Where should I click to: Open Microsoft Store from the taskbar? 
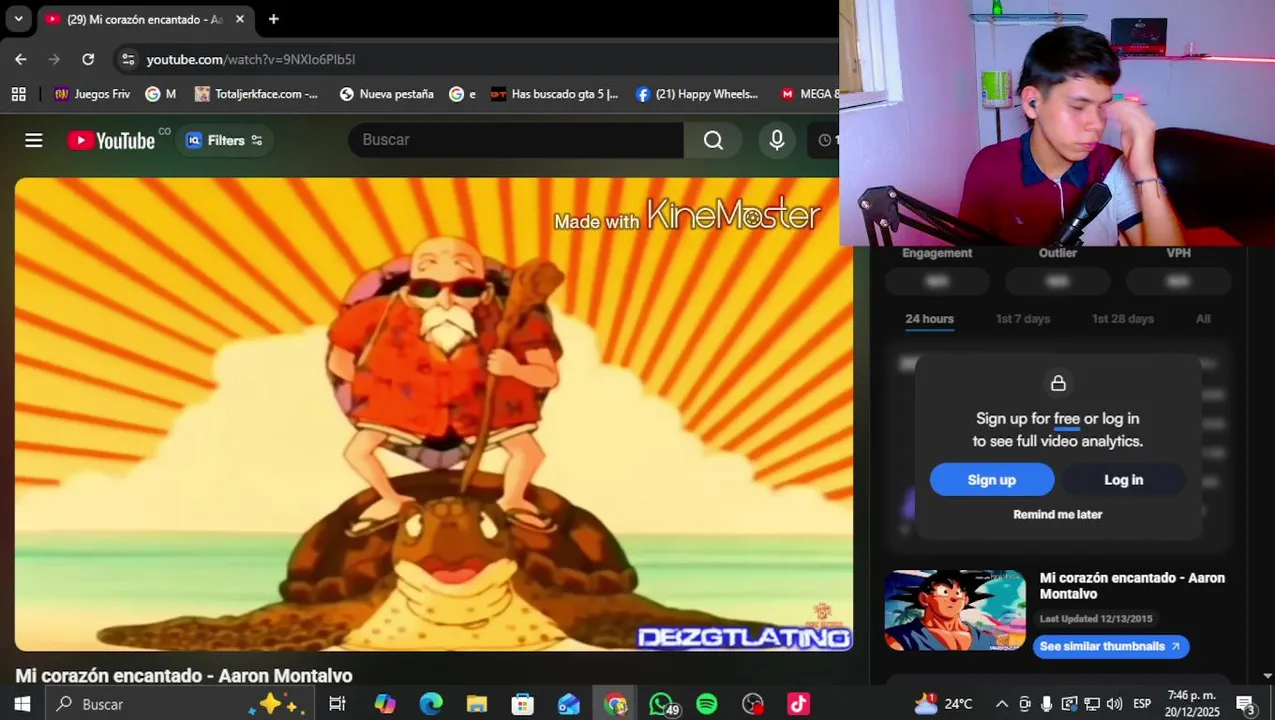(523, 704)
